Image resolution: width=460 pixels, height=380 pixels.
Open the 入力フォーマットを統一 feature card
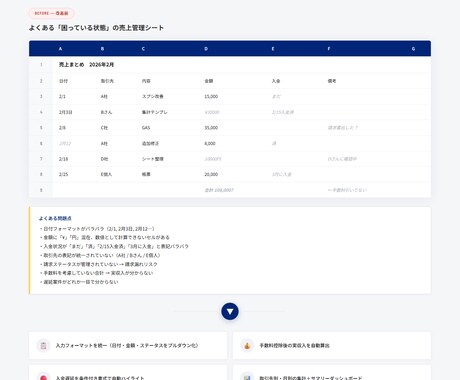coord(128,346)
